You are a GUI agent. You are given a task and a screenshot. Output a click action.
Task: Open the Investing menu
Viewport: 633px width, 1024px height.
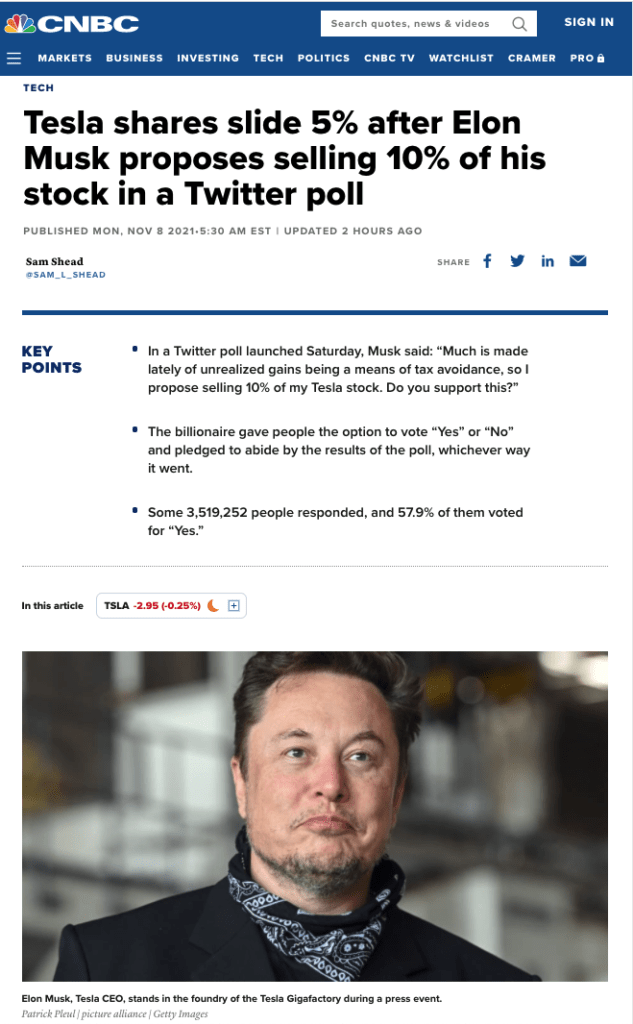208,58
